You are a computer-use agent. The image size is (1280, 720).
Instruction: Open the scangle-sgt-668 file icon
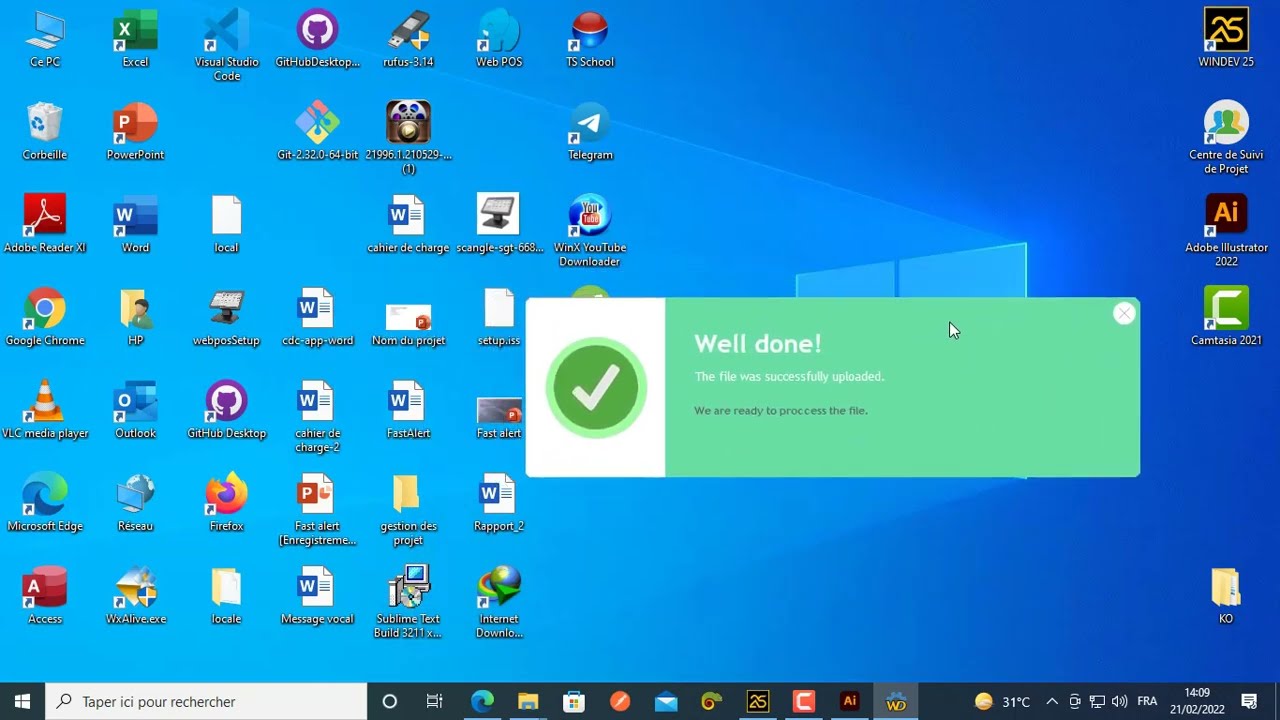click(x=499, y=224)
